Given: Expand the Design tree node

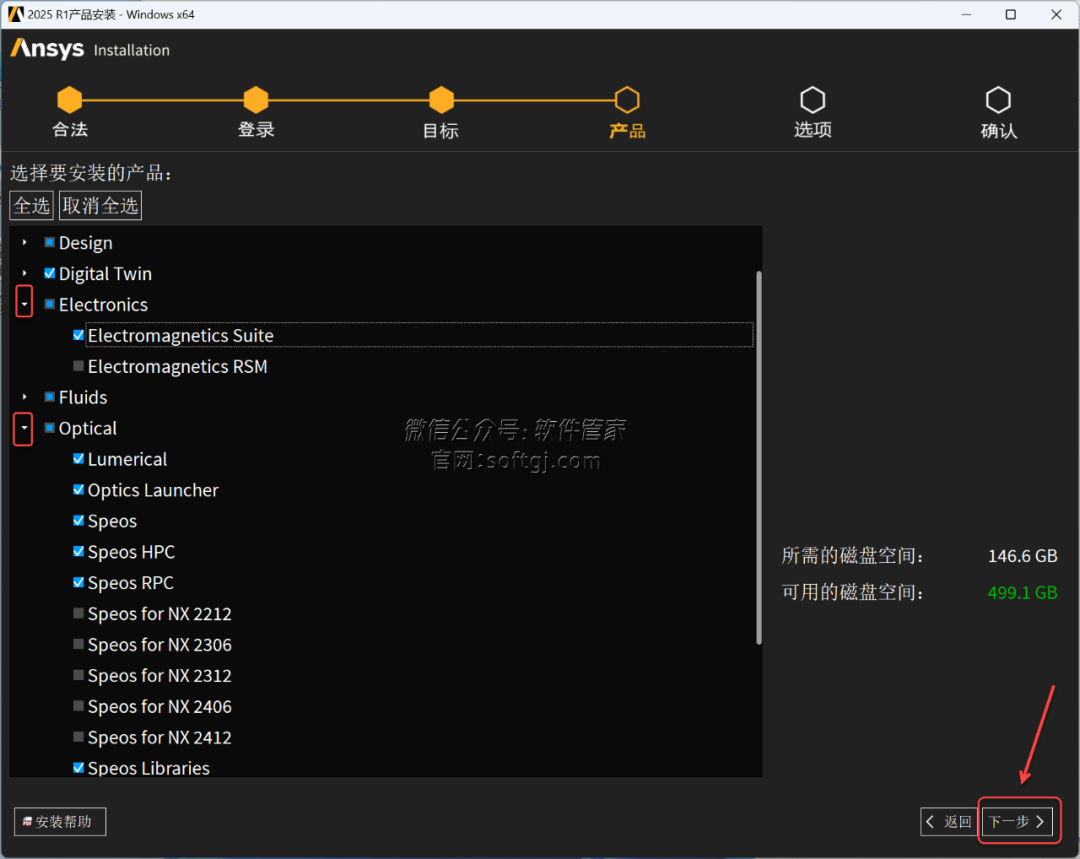Looking at the screenshot, I should (x=25, y=242).
